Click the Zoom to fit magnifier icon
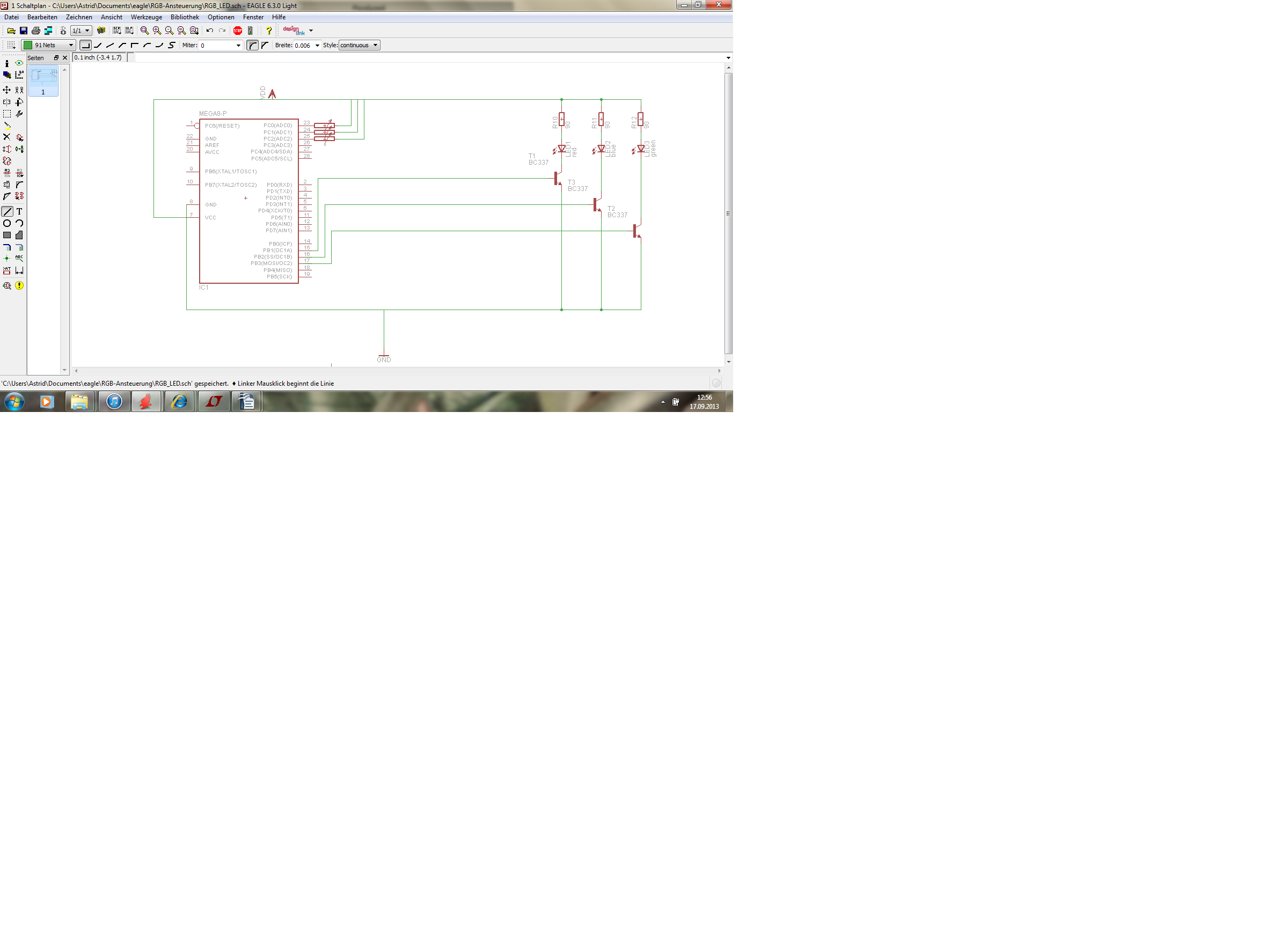Screen dimensions: 1288x927 pyautogui.click(x=145, y=31)
